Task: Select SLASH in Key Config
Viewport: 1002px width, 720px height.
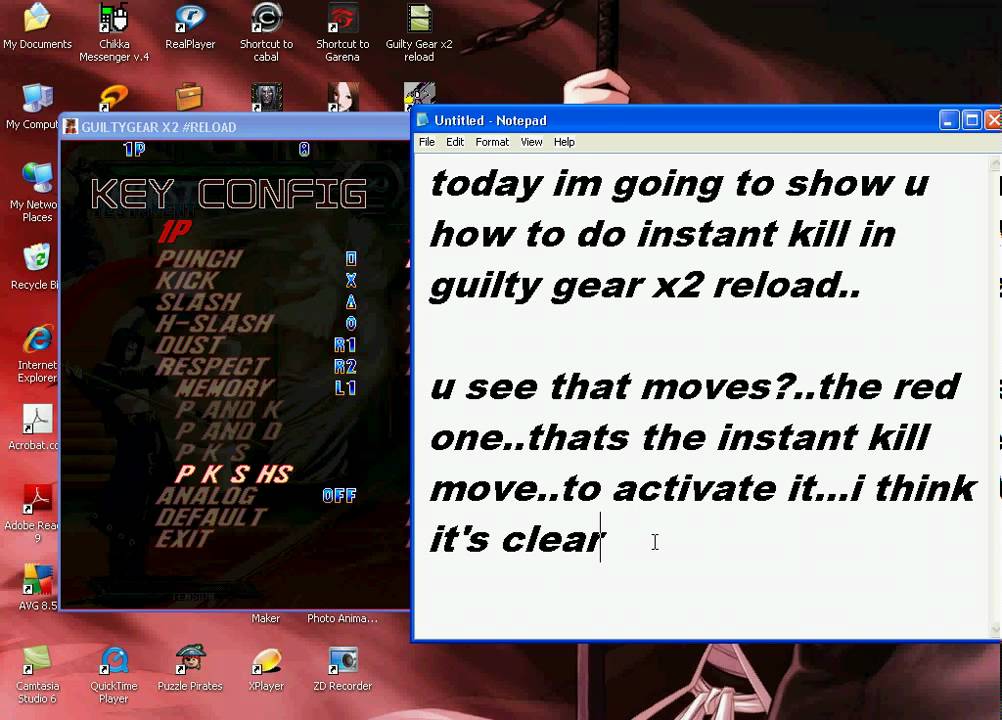Action: pyautogui.click(x=199, y=302)
